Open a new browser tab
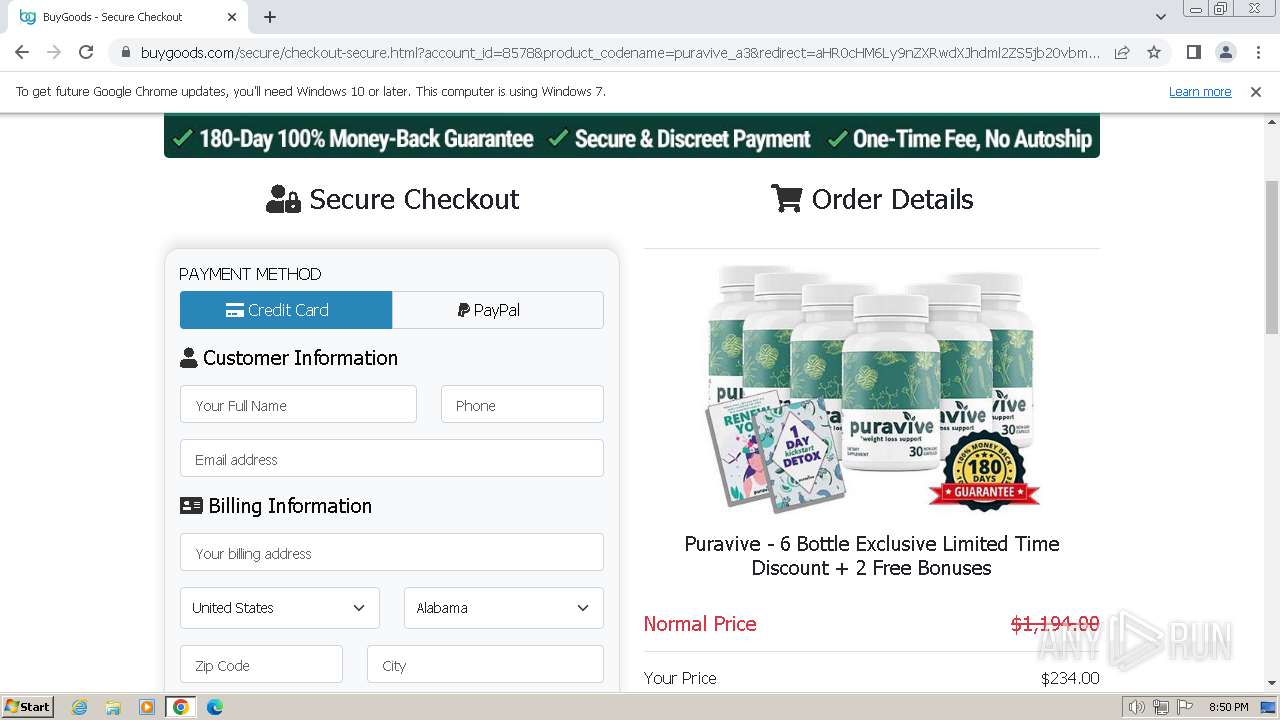Image resolution: width=1280 pixels, height=720 pixels. click(270, 17)
